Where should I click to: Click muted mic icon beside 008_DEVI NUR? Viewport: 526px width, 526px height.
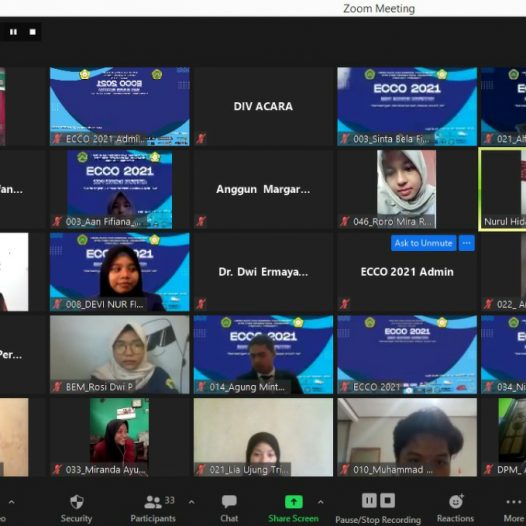tap(57, 304)
